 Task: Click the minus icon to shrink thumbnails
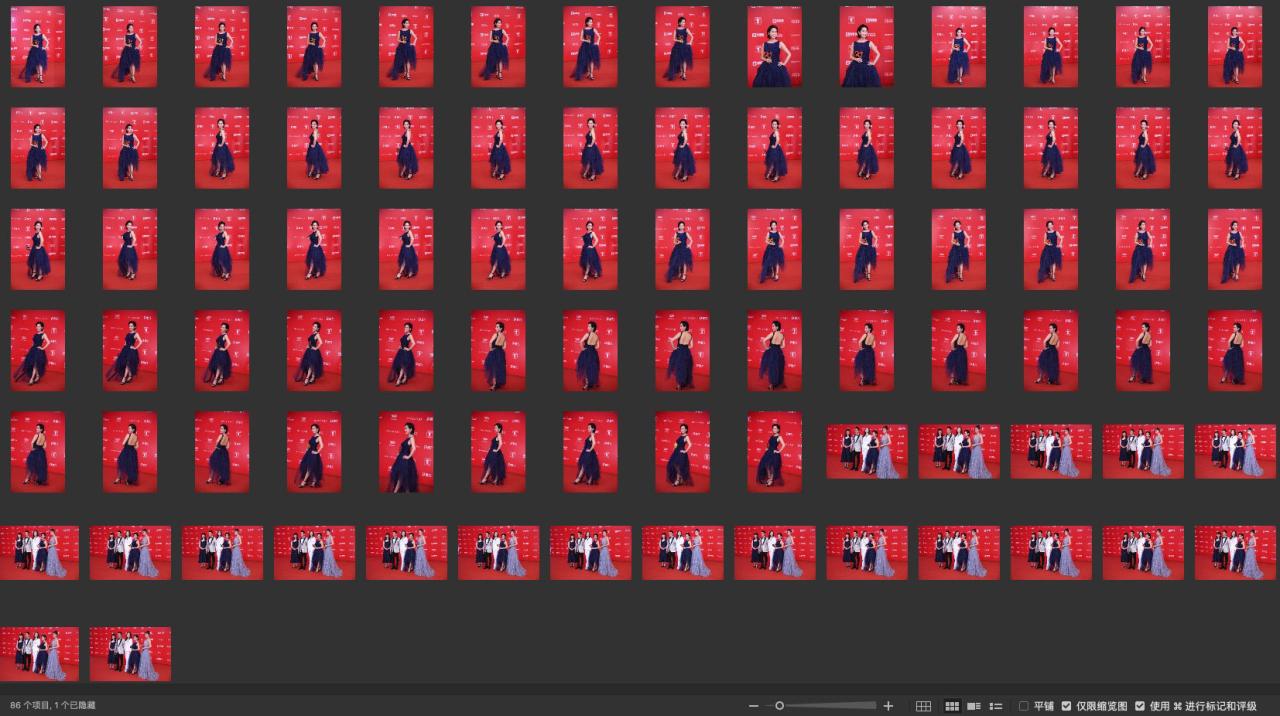[x=753, y=706]
